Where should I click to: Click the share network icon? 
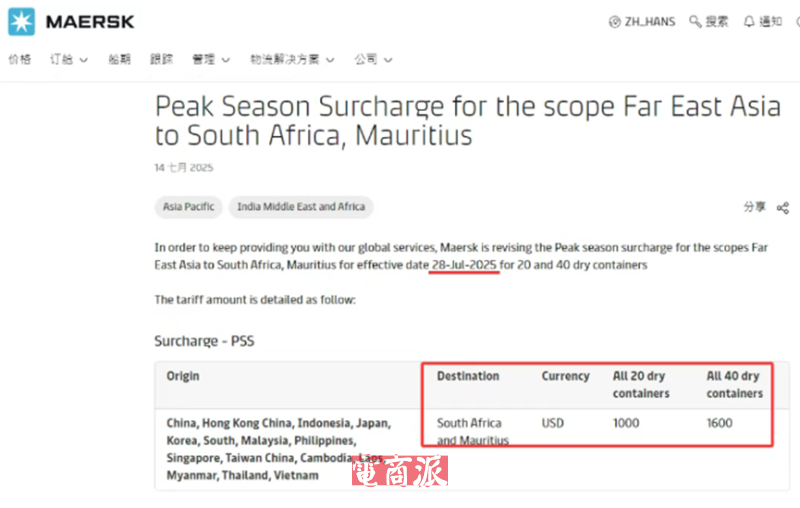[x=783, y=208]
